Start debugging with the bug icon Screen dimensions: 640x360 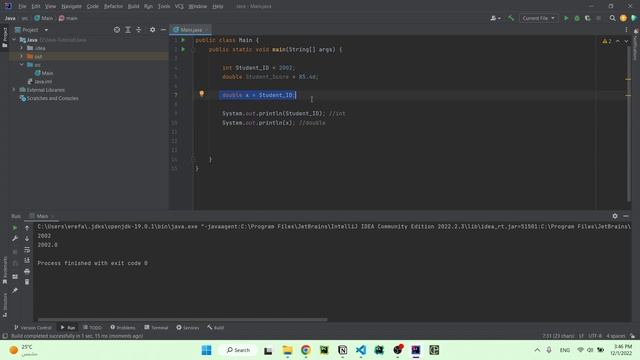point(577,18)
